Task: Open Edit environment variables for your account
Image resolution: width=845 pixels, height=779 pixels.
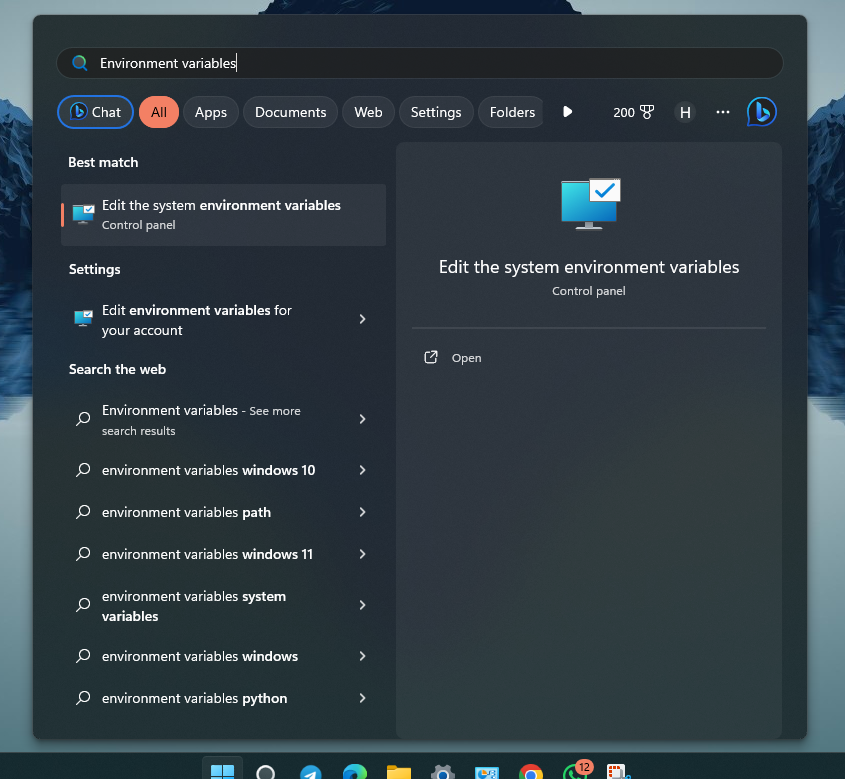Action: click(224, 320)
